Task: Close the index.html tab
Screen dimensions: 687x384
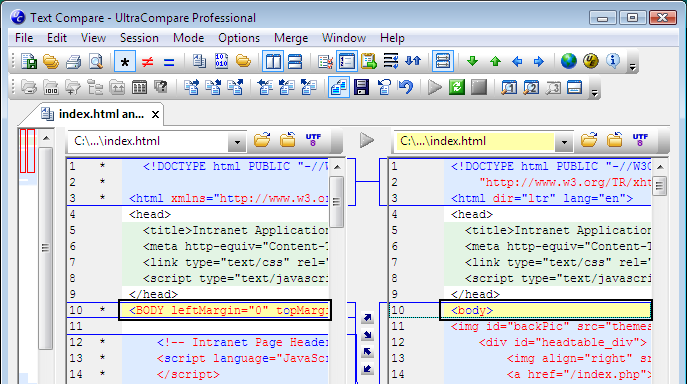Action: tap(155, 115)
